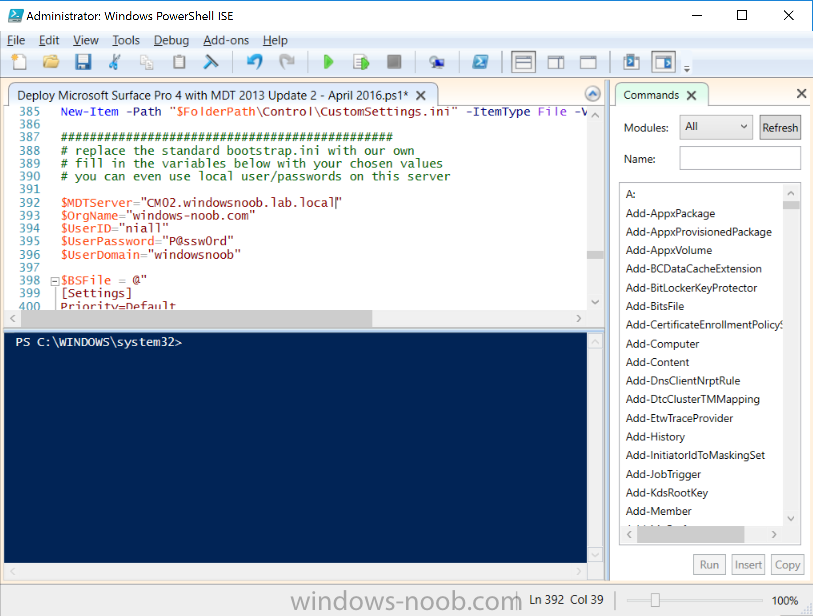The height and width of the screenshot is (616, 813).
Task: Create a new script with New icon
Action: click(x=19, y=62)
